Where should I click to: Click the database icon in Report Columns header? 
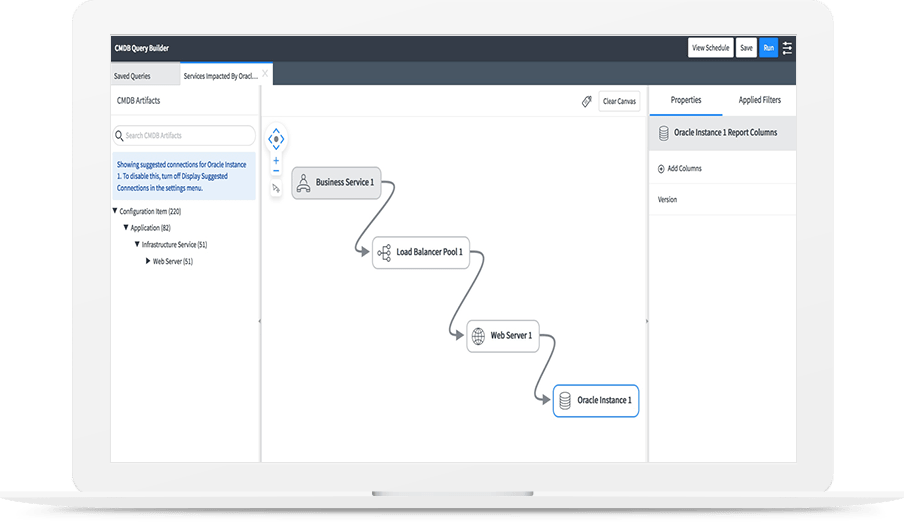[664, 133]
